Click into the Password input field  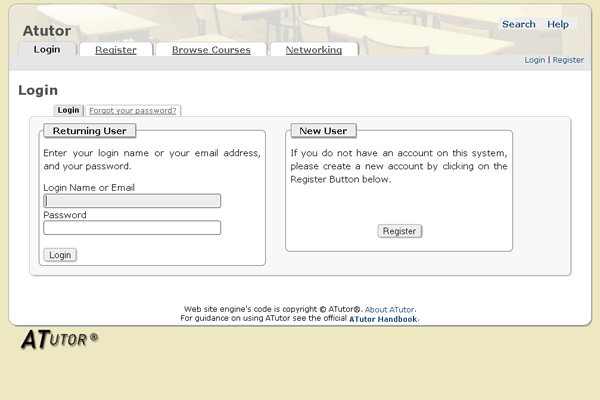[x=132, y=228]
